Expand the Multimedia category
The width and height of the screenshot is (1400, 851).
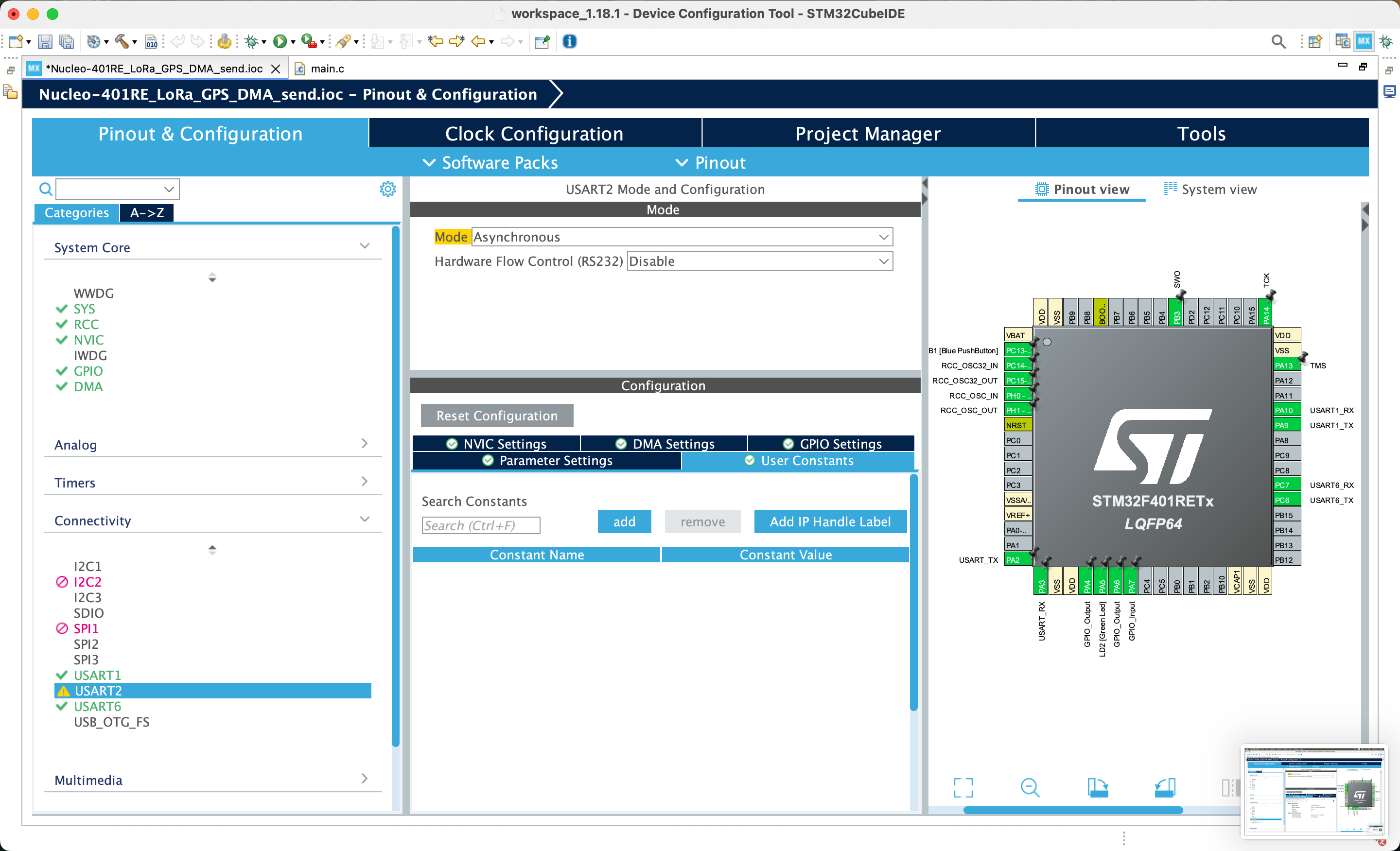coord(364,778)
